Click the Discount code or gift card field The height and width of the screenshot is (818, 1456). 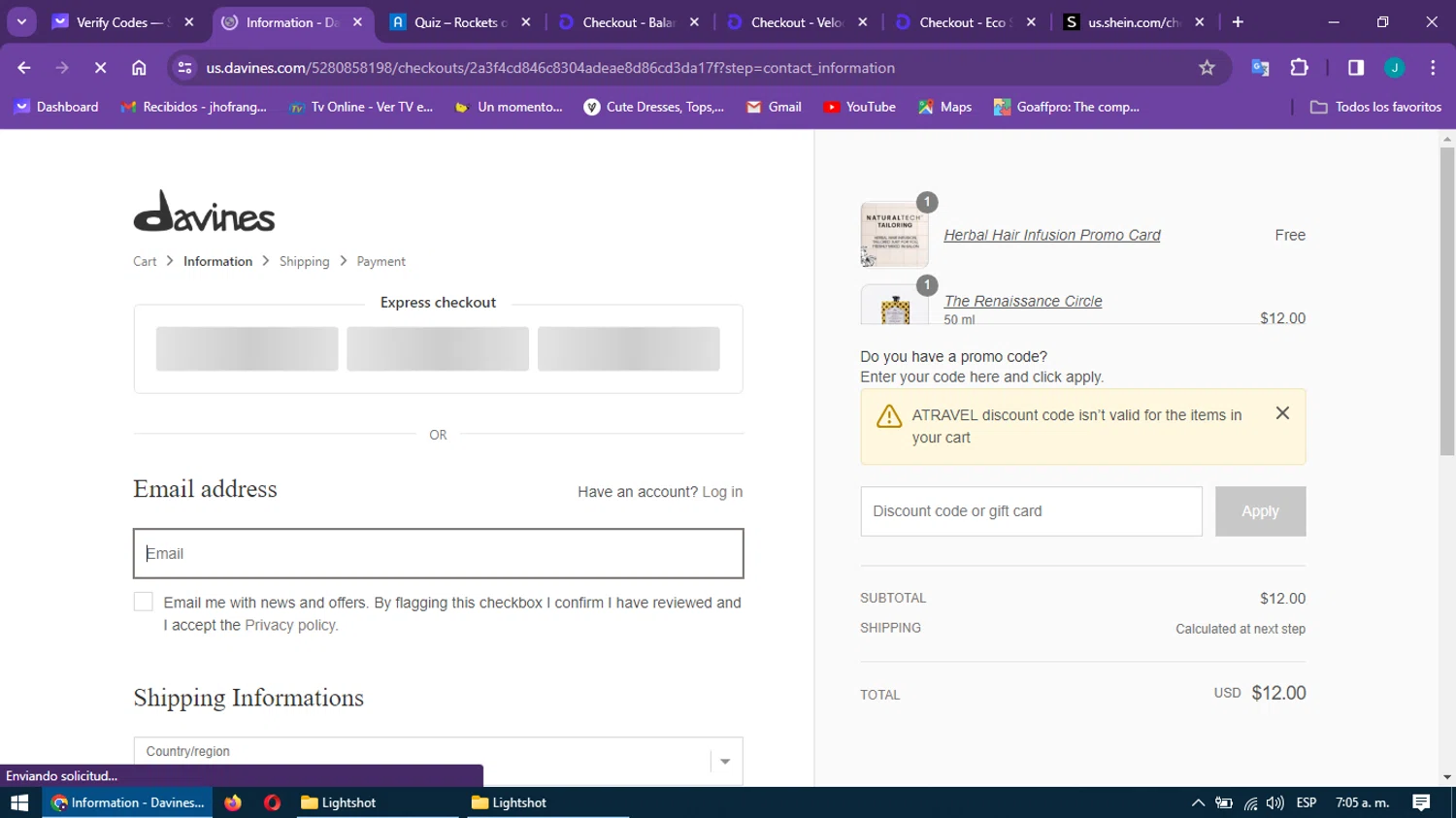[1031, 511]
